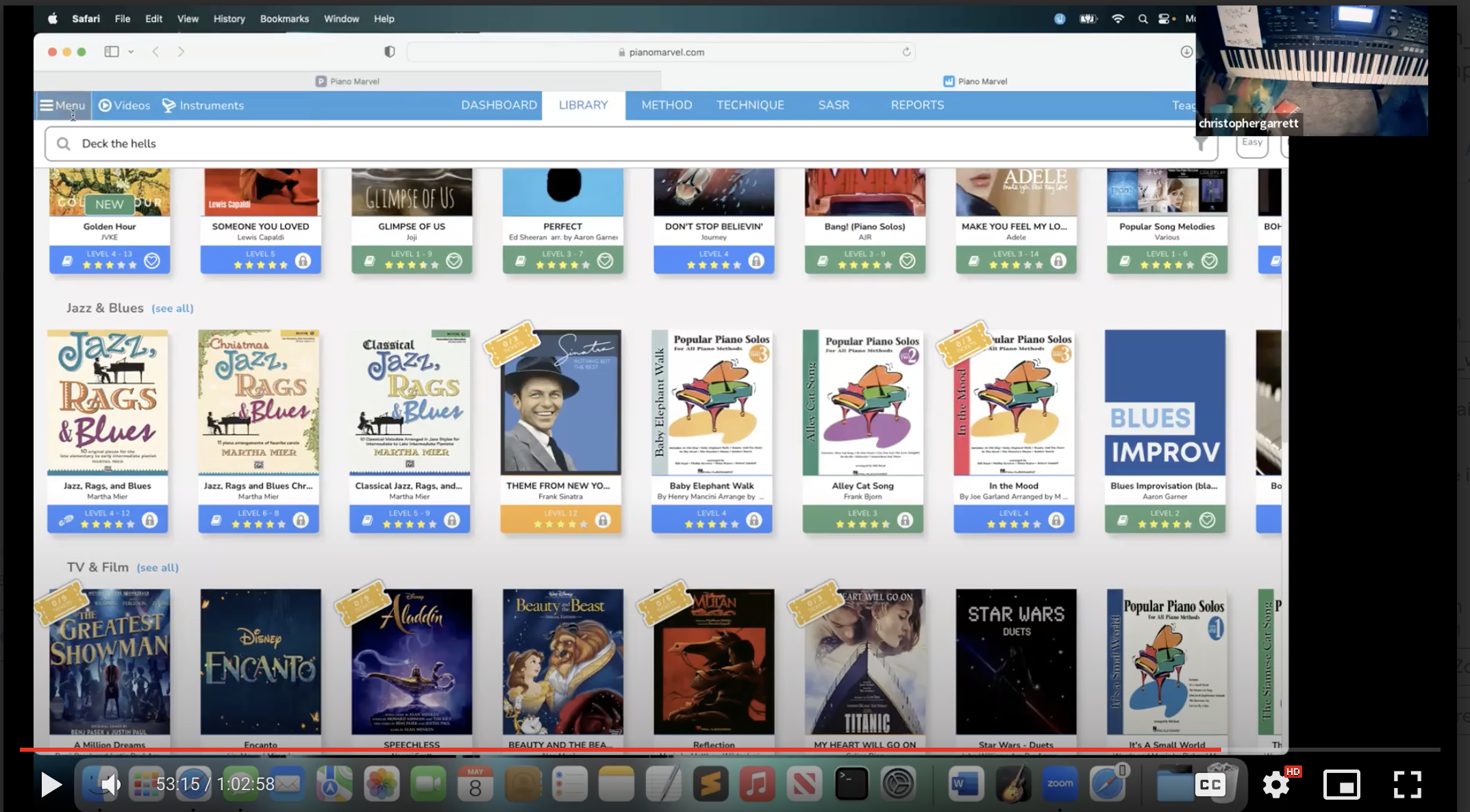Viewport: 1470px width, 812px height.
Task: Switch video to miniplayer mode
Action: pos(1342,785)
